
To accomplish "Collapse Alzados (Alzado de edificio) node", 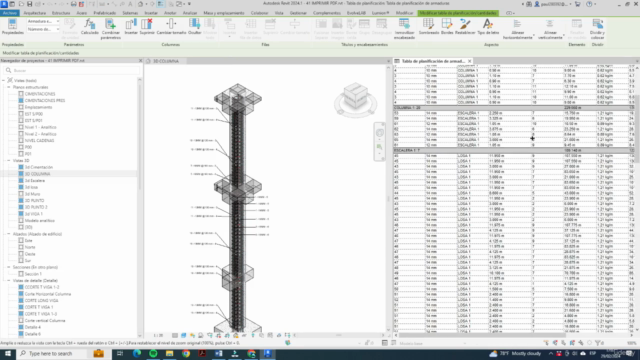I will coord(9,234).
